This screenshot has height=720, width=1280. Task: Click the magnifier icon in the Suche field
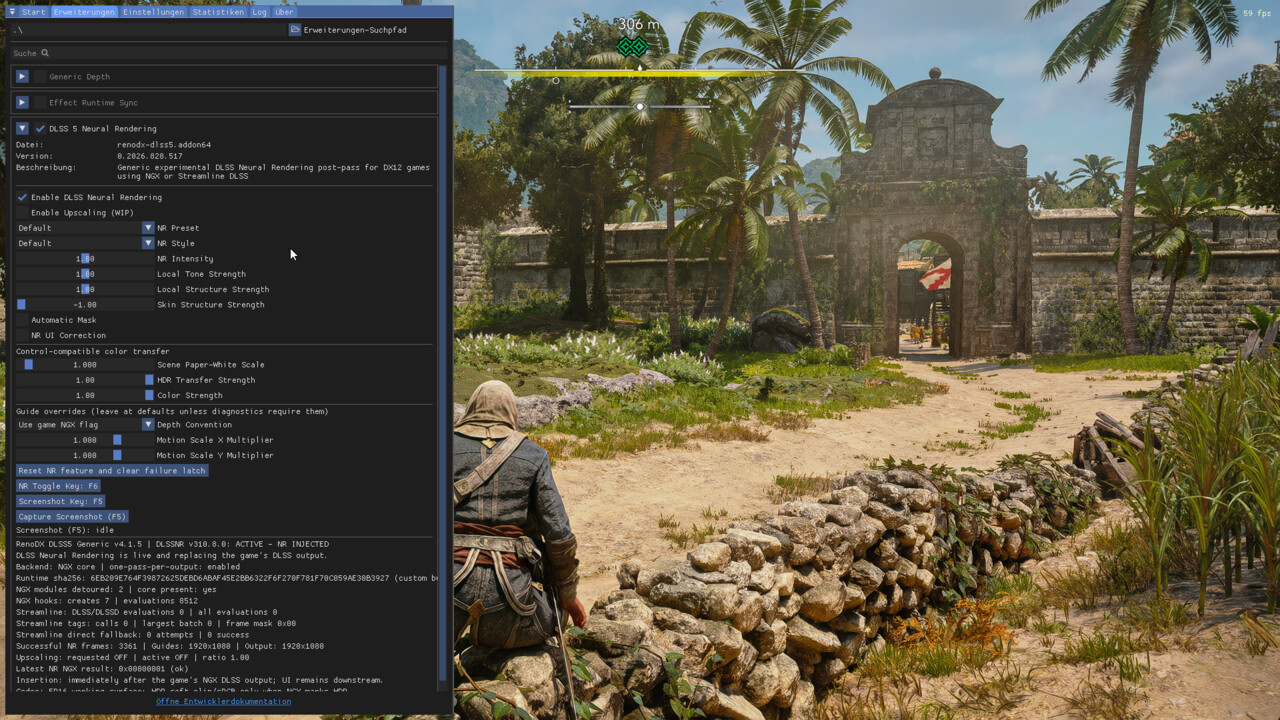pyautogui.click(x=45, y=53)
